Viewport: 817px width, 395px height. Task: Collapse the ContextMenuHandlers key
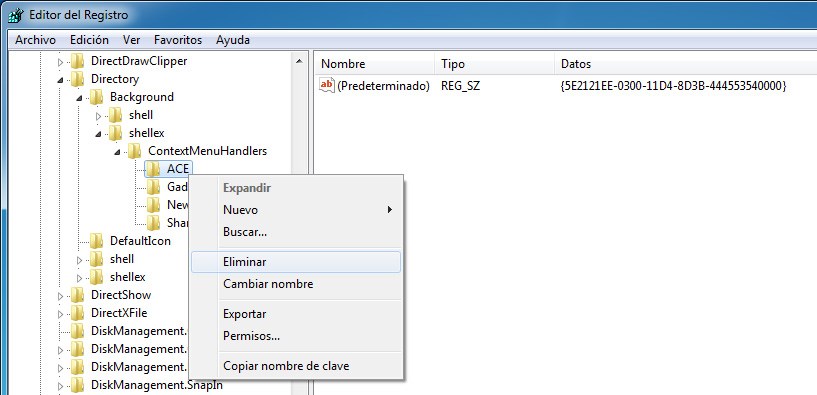(117, 152)
